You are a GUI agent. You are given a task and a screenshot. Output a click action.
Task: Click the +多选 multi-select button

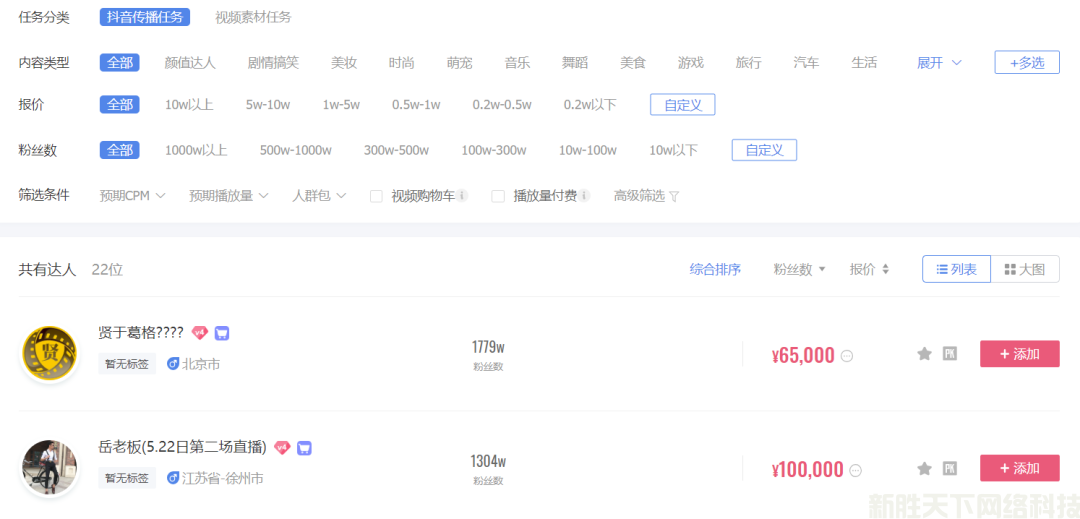1026,62
